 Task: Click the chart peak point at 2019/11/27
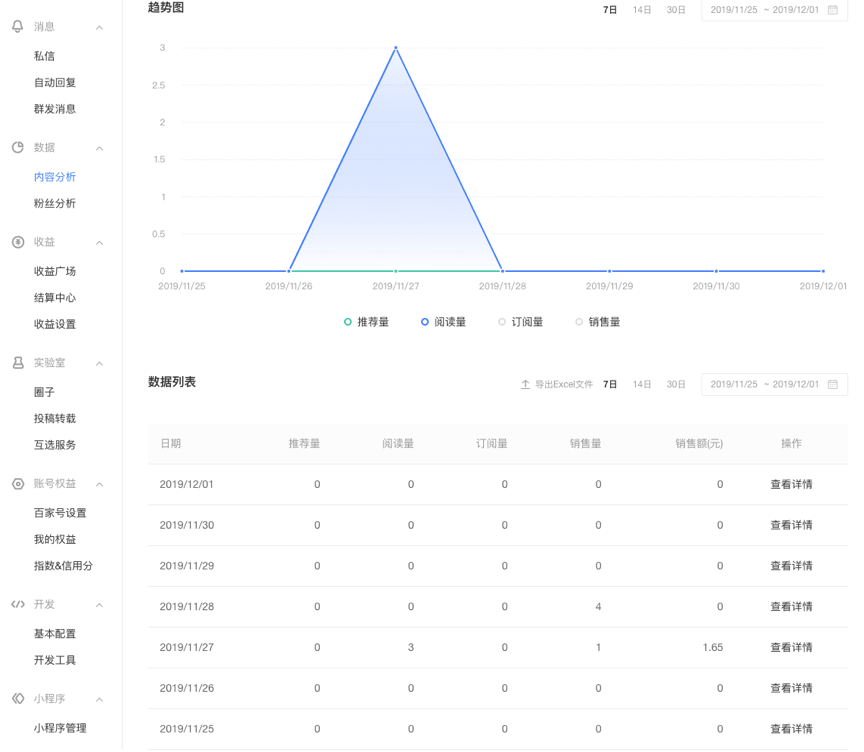point(396,48)
